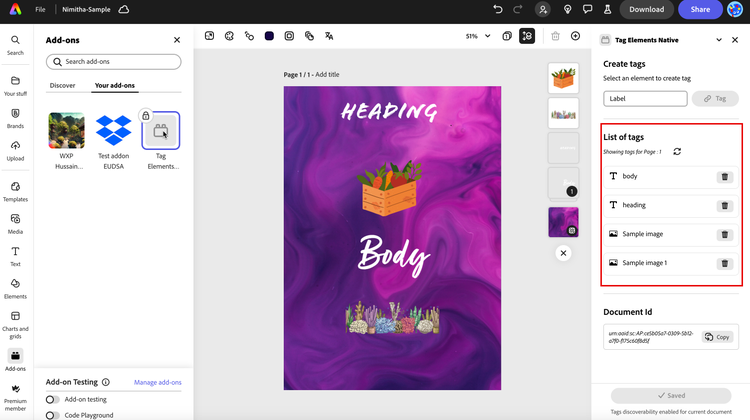Open the theme palette tool

pyautogui.click(x=229, y=36)
